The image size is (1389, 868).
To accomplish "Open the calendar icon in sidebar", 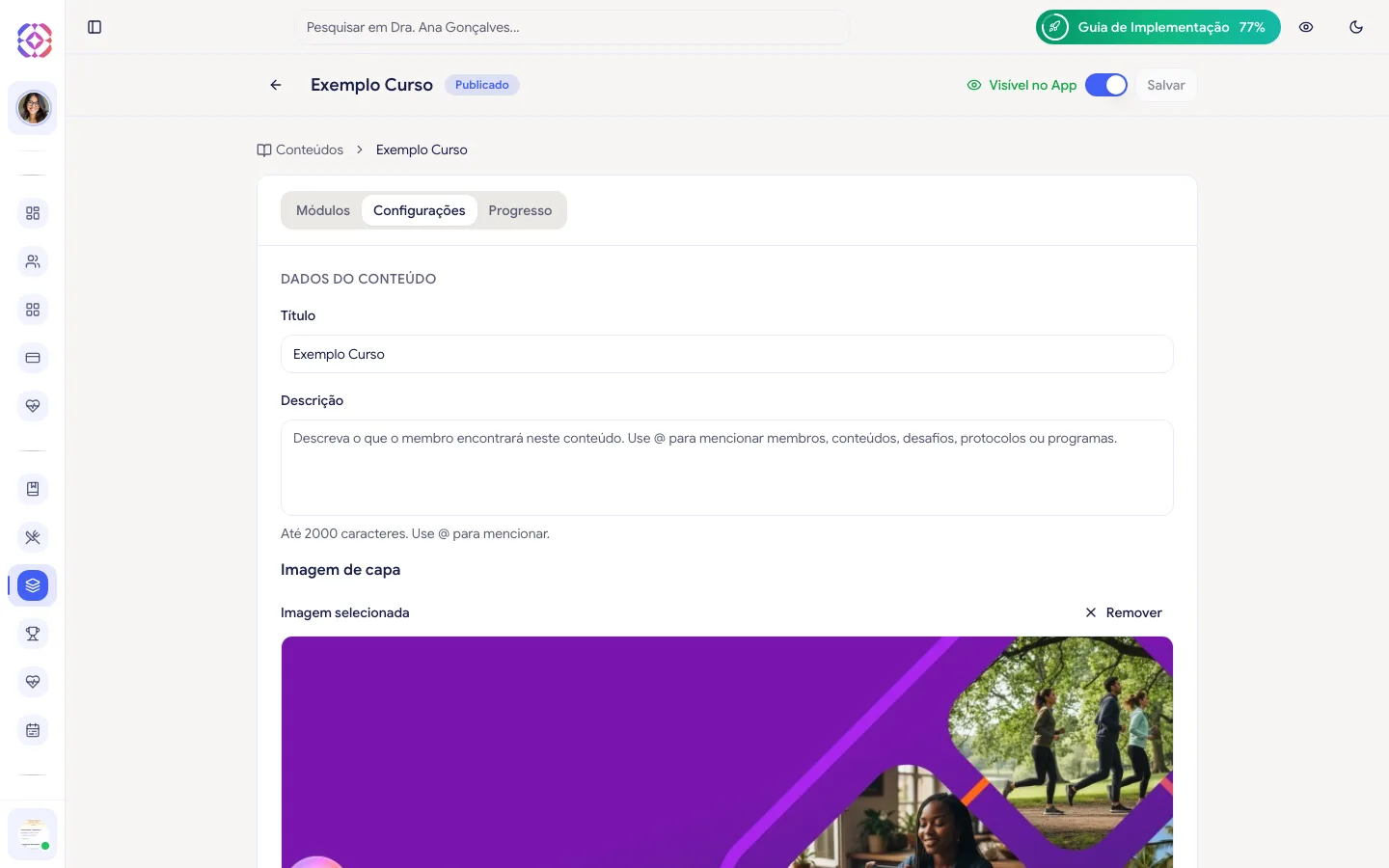I will 33,730.
